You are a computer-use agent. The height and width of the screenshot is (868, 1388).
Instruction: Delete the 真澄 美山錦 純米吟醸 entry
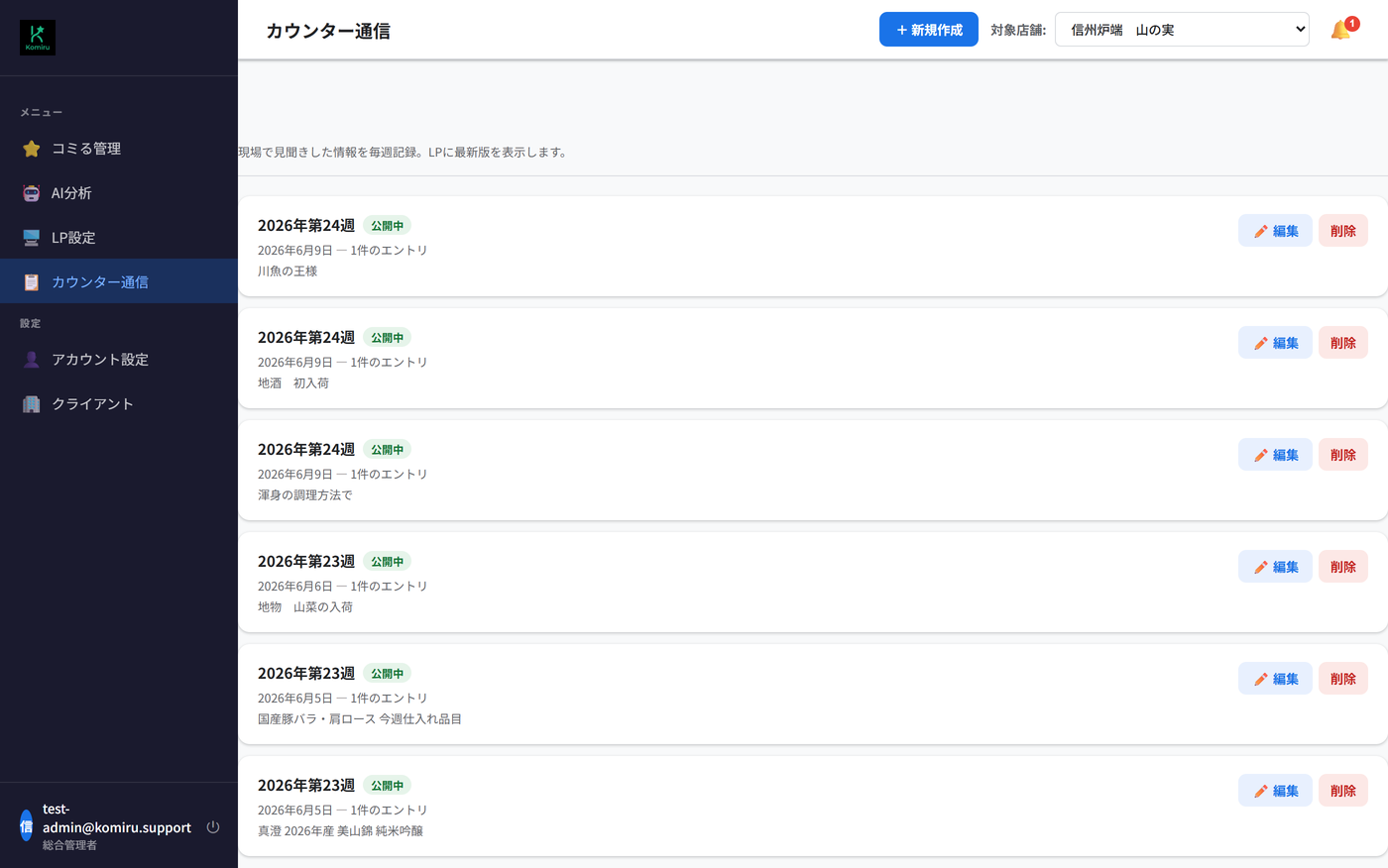pos(1343,791)
